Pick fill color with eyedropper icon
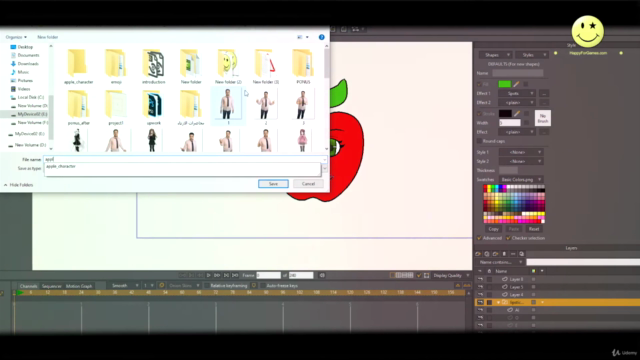 (516, 84)
